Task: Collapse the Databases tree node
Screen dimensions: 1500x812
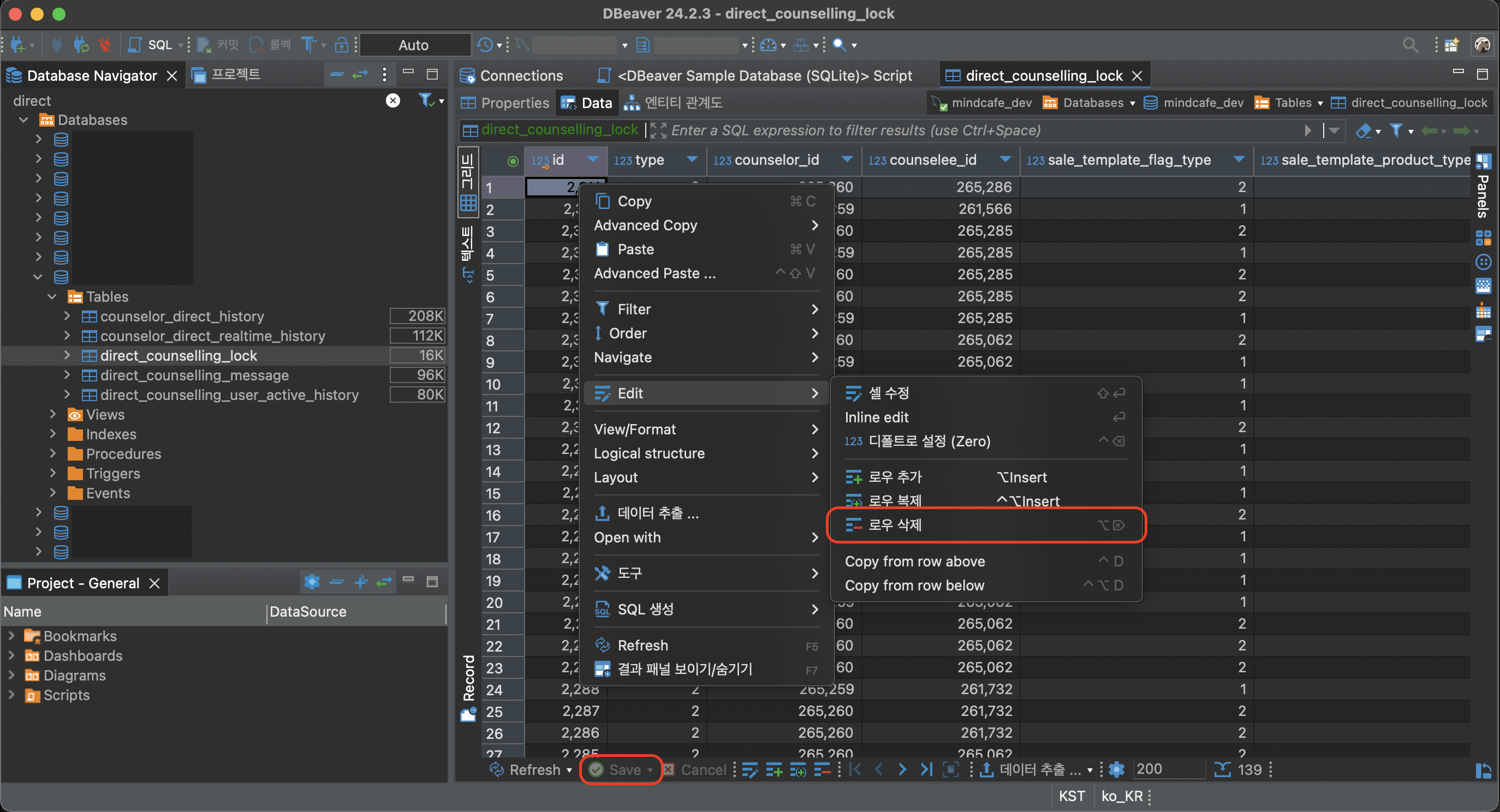Action: [x=24, y=120]
